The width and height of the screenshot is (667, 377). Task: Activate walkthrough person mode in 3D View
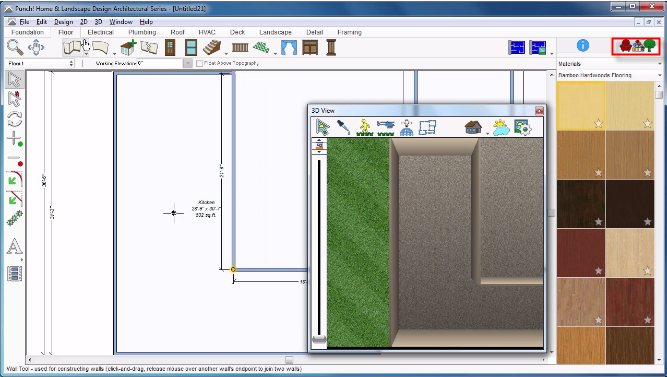point(365,127)
